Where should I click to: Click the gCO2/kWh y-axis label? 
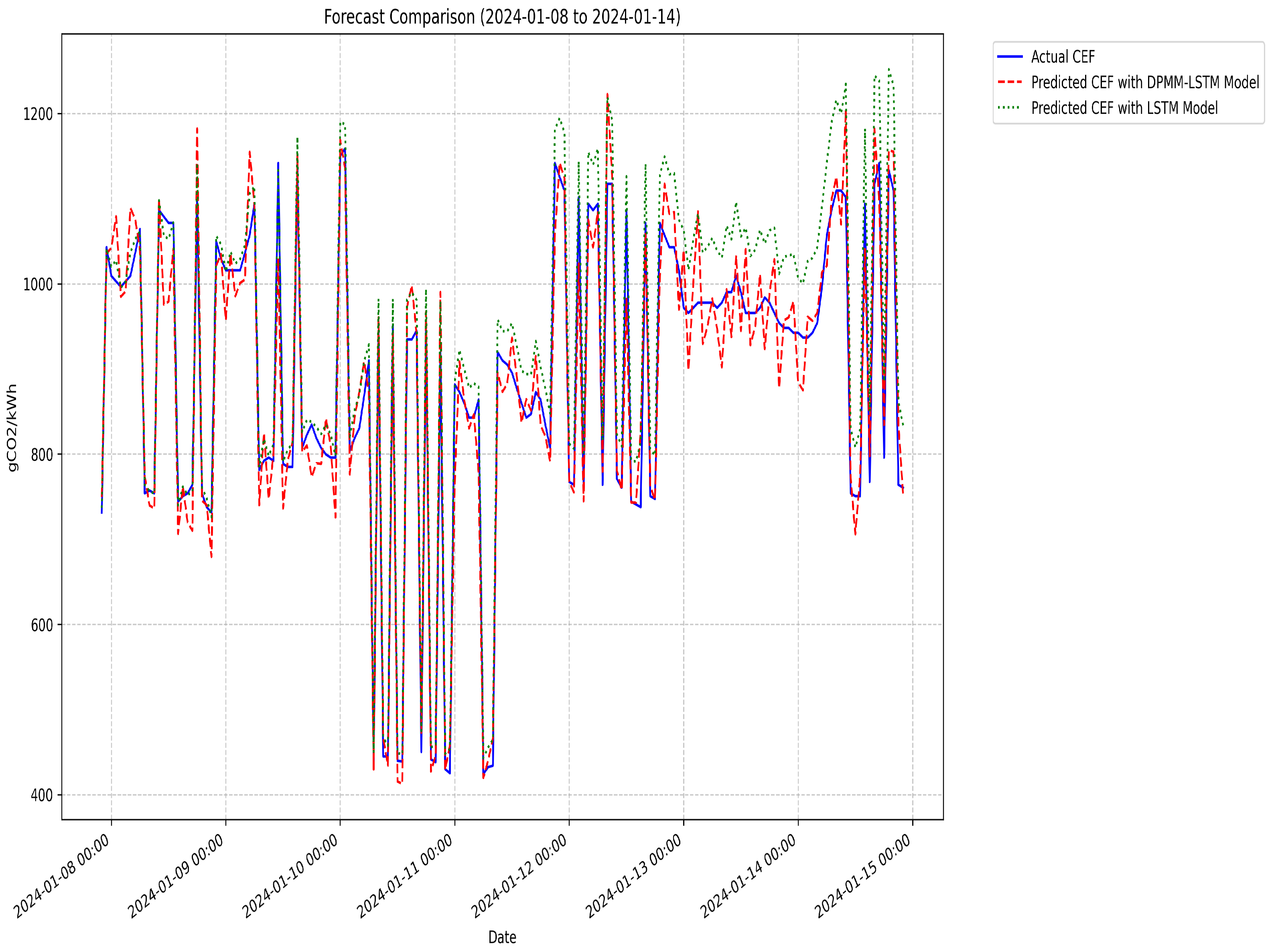click(12, 428)
